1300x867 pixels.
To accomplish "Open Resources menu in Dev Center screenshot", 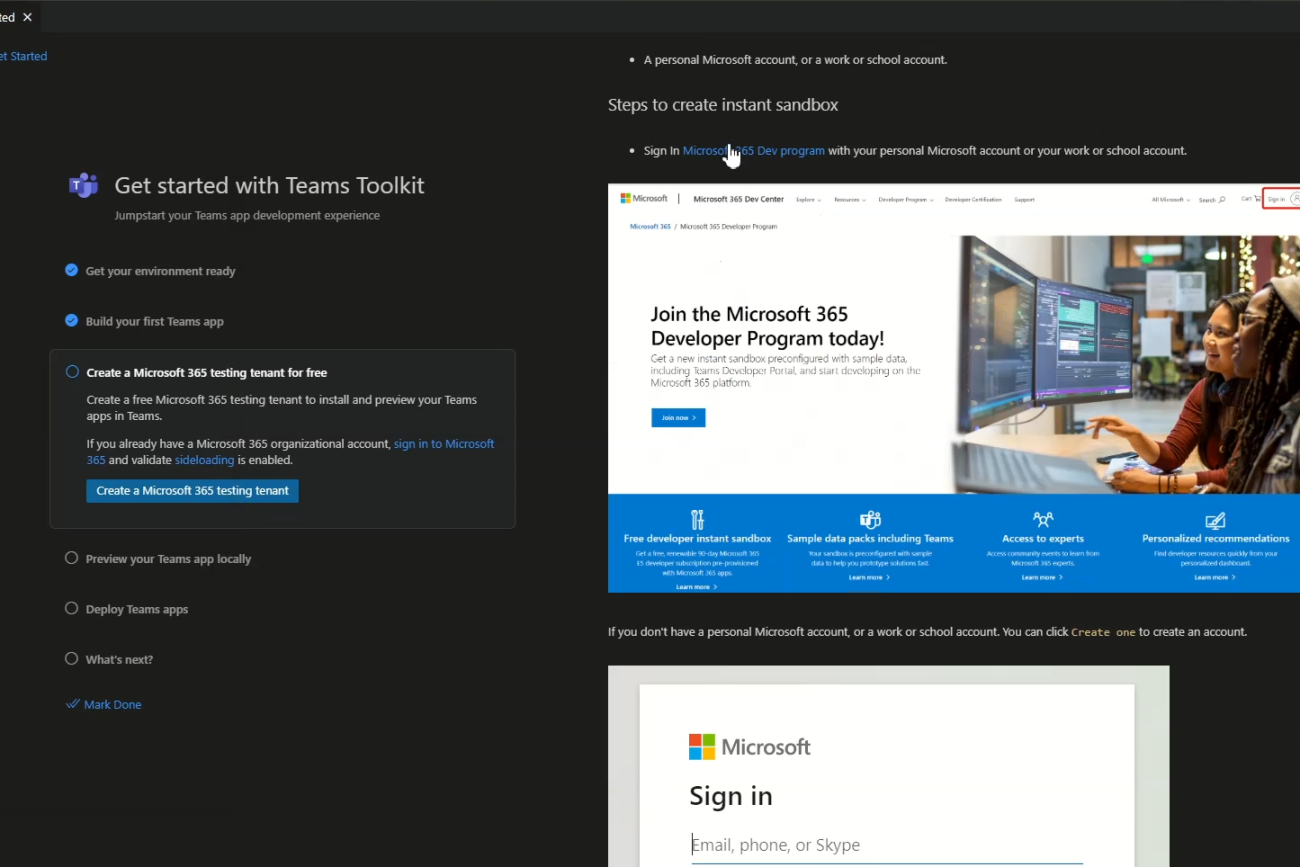I will [x=849, y=200].
